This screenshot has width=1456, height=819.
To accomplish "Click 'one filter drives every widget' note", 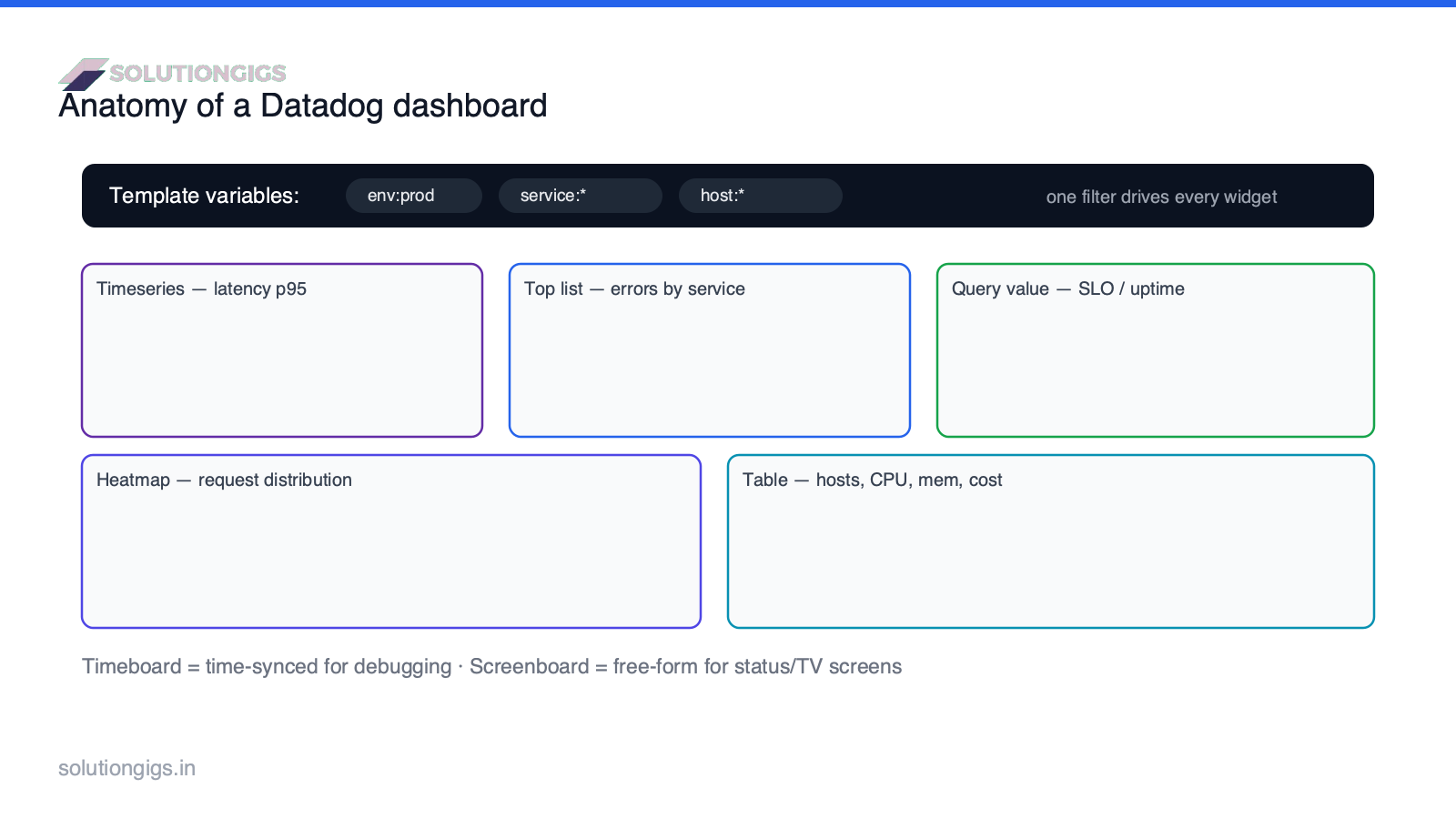I will [x=1161, y=197].
